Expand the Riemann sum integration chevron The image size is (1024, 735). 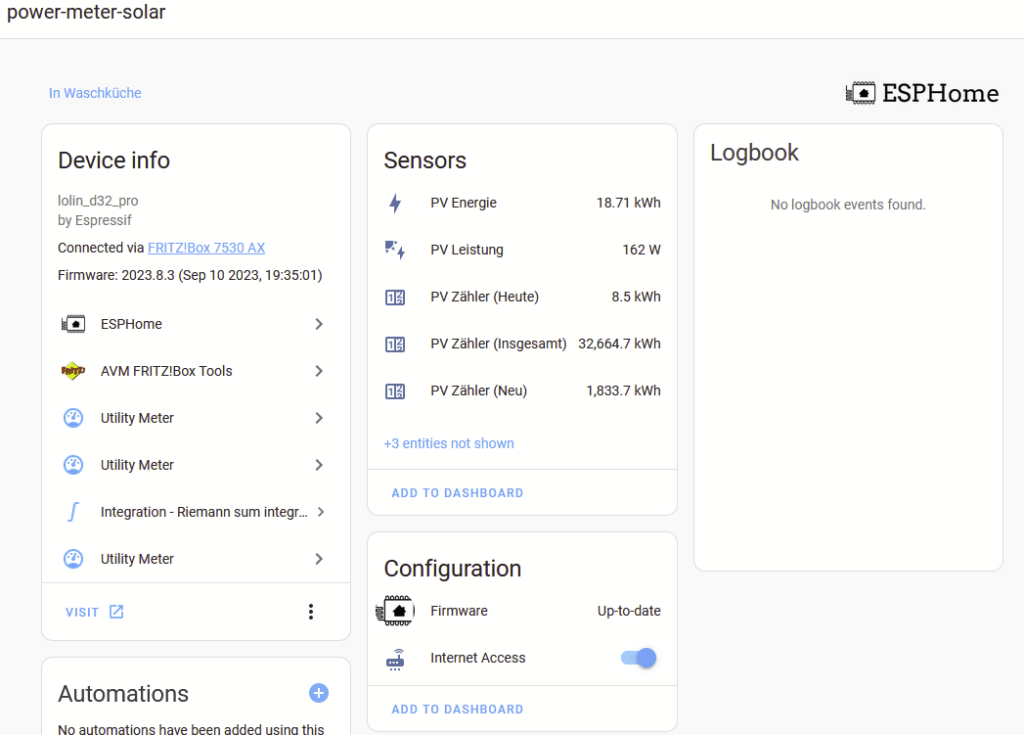[320, 512]
